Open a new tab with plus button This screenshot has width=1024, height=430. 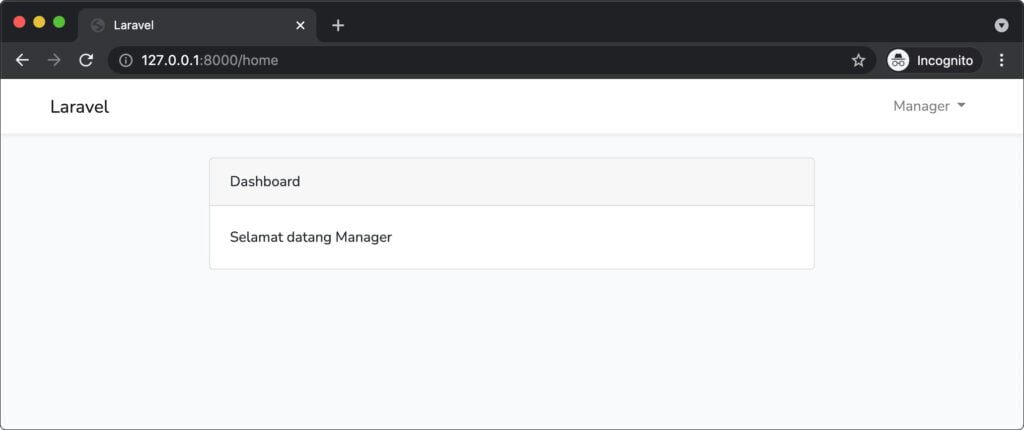(x=338, y=25)
